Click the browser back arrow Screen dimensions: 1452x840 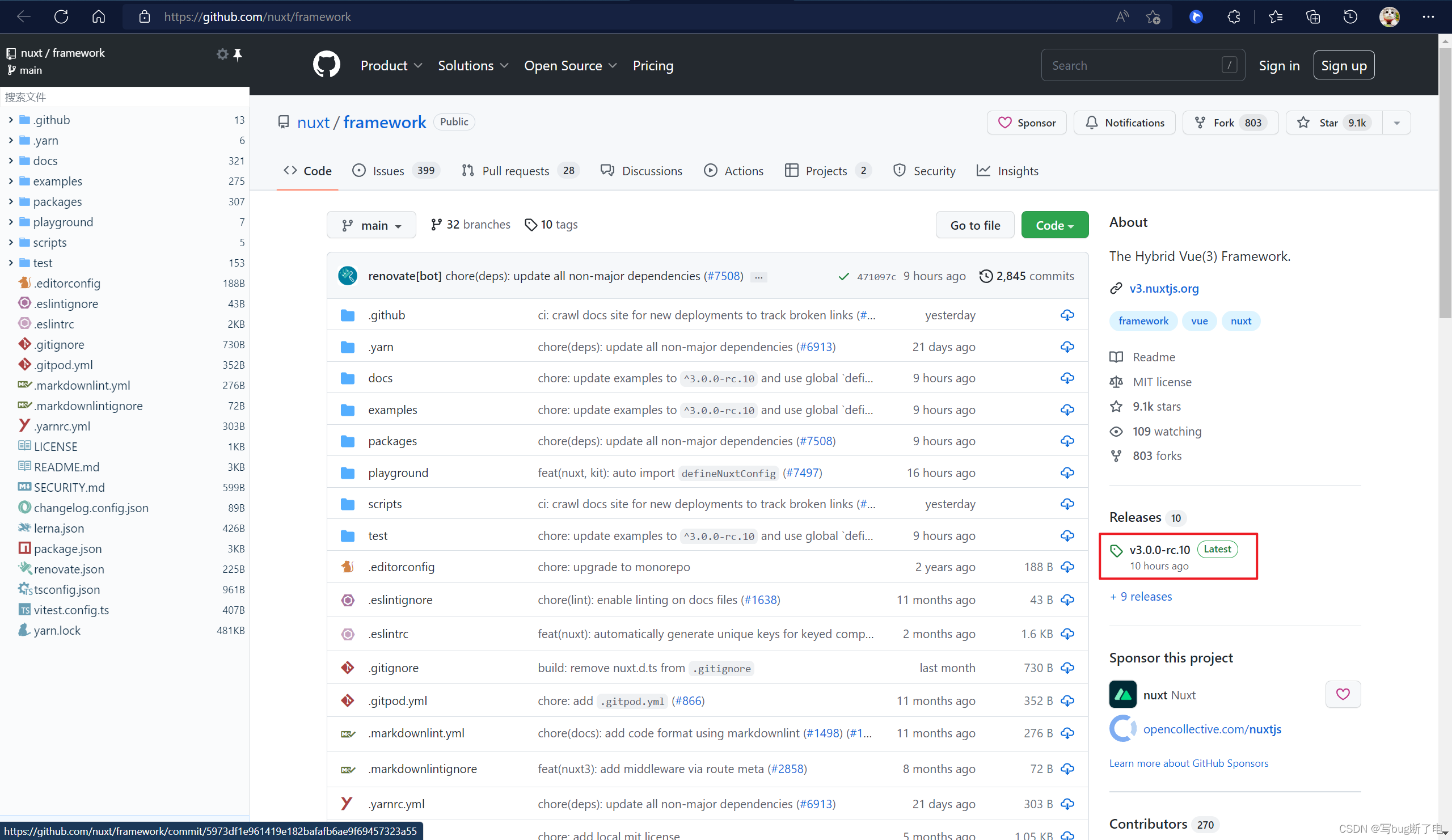(x=24, y=16)
